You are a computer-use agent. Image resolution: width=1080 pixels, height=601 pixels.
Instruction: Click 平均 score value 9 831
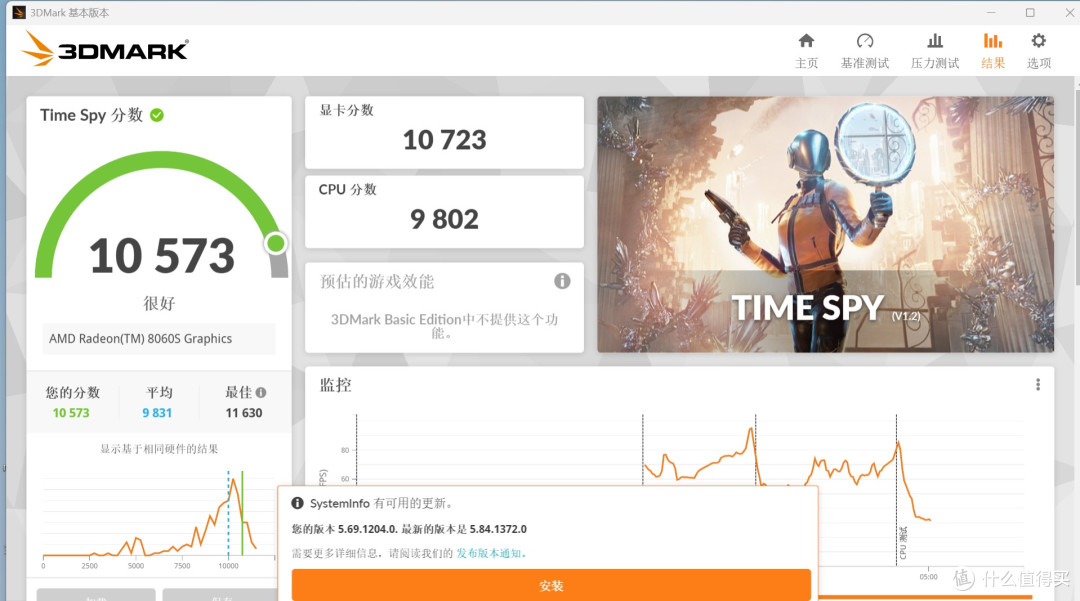(x=157, y=413)
